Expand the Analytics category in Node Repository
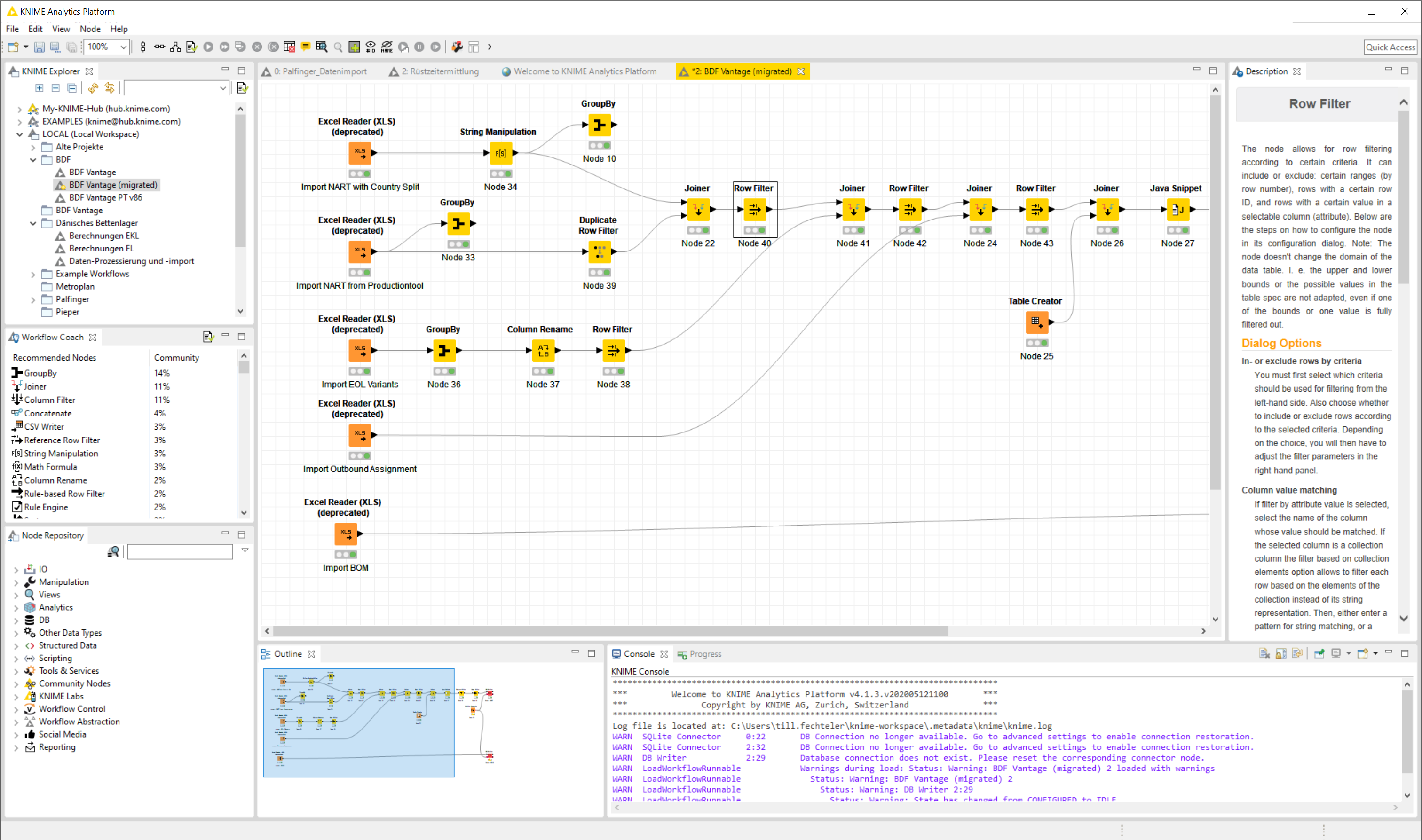 pos(16,608)
